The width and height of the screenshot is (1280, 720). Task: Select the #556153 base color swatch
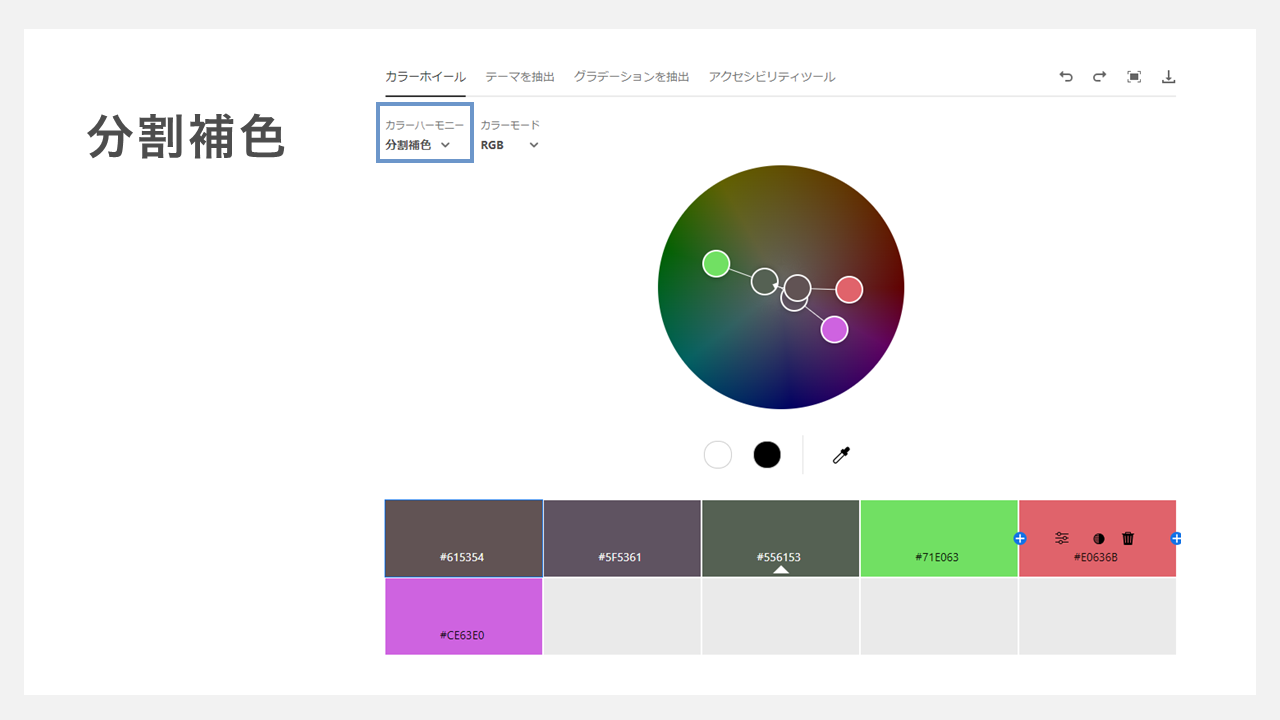tap(780, 538)
